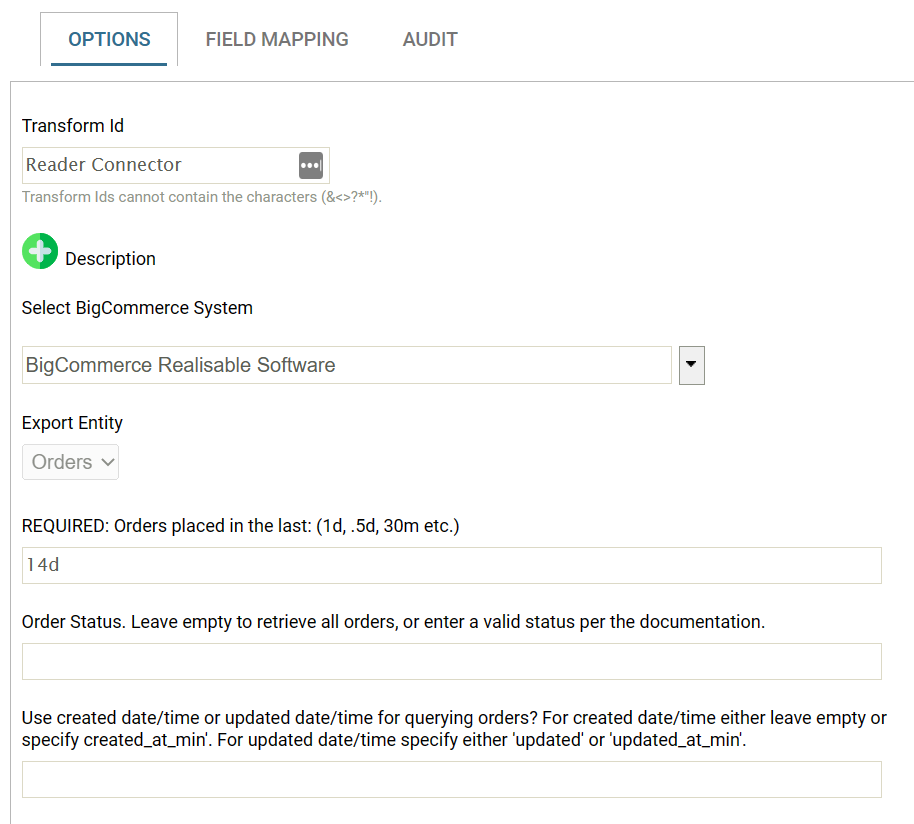This screenshot has height=824, width=914.
Task: Expand Description with the green plus icon
Action: [x=40, y=251]
